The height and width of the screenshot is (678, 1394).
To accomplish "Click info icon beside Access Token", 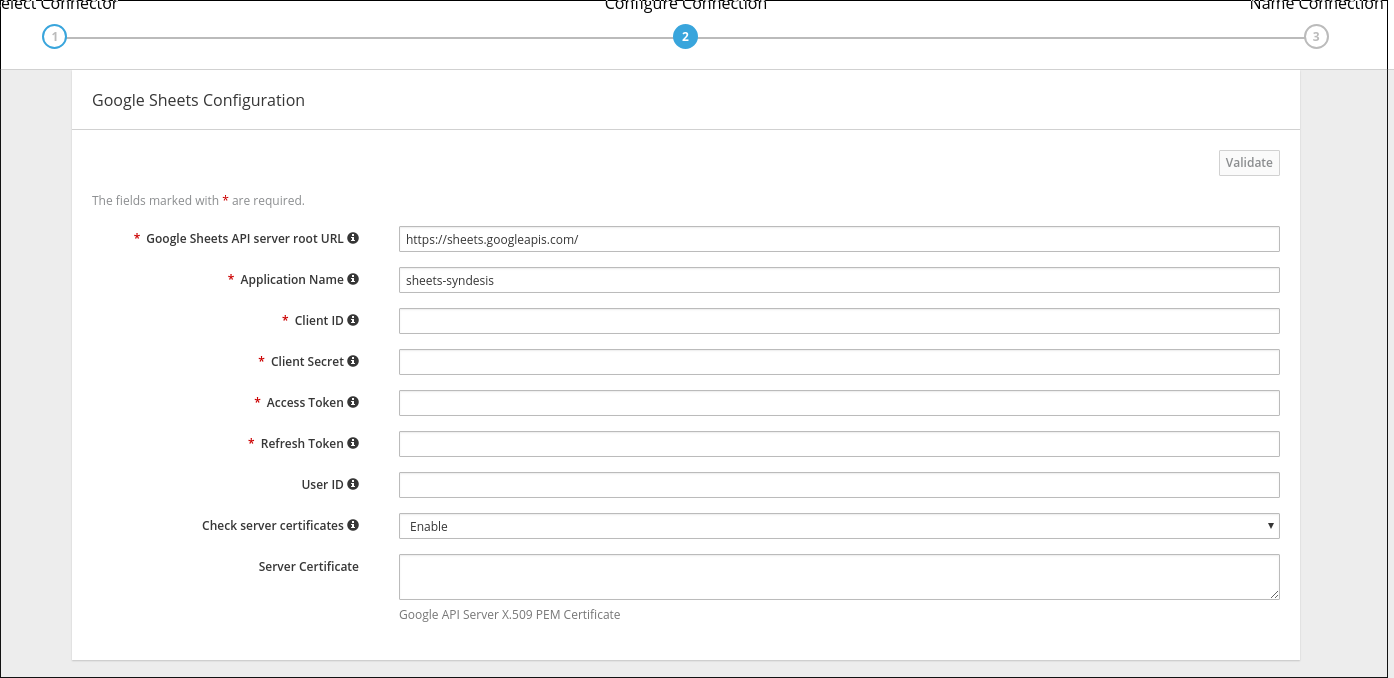I will pyautogui.click(x=353, y=402).
